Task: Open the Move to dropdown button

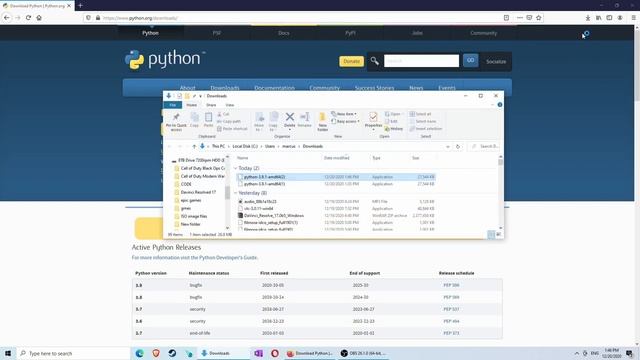Action: click(x=259, y=122)
